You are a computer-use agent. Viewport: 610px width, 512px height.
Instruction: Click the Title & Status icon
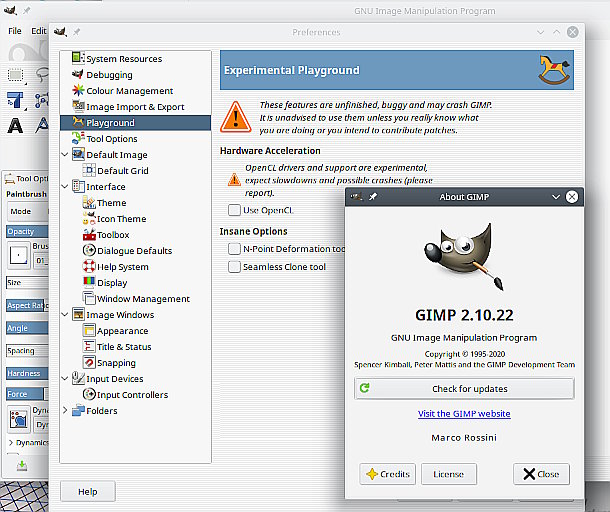(89, 346)
